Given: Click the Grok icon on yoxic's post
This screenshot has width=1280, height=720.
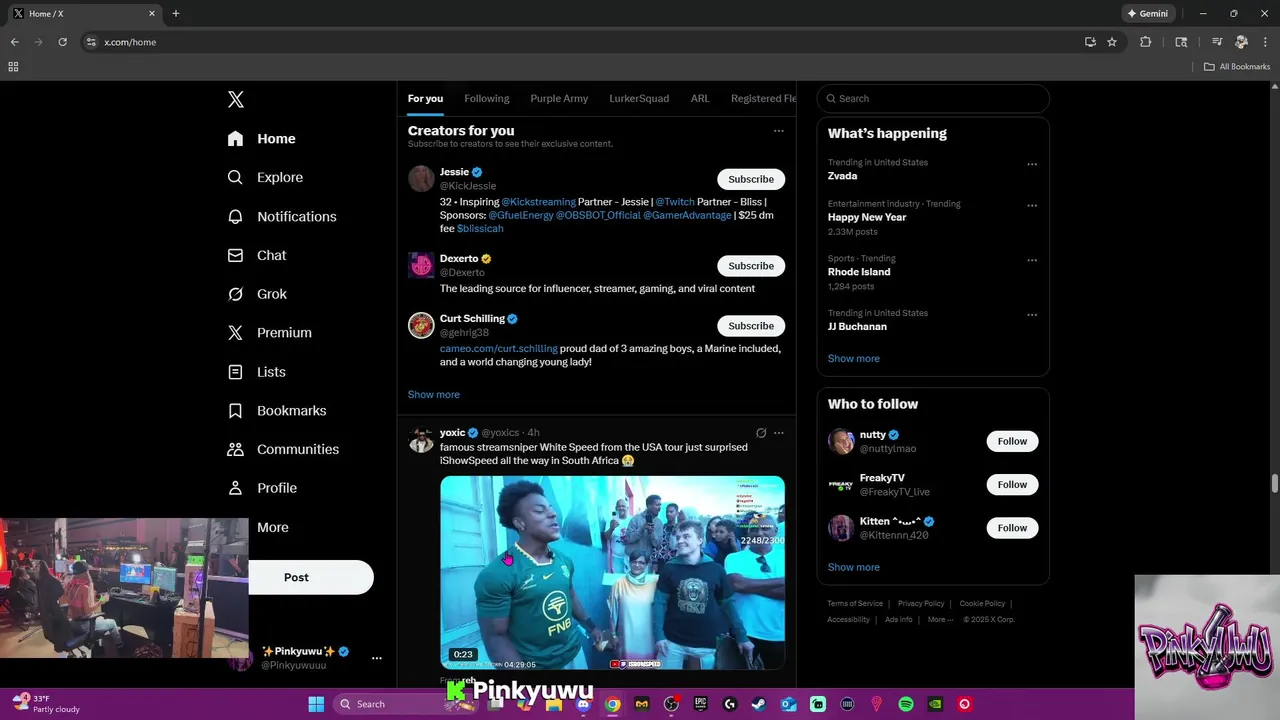Looking at the screenshot, I should coord(761,433).
